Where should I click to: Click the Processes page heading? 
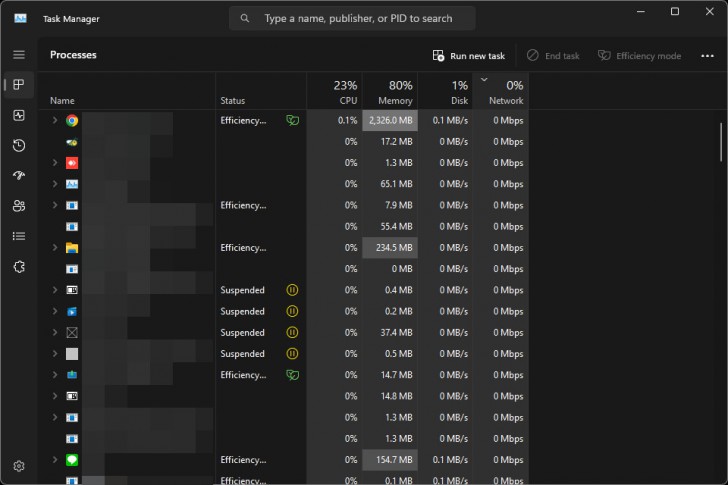click(73, 55)
